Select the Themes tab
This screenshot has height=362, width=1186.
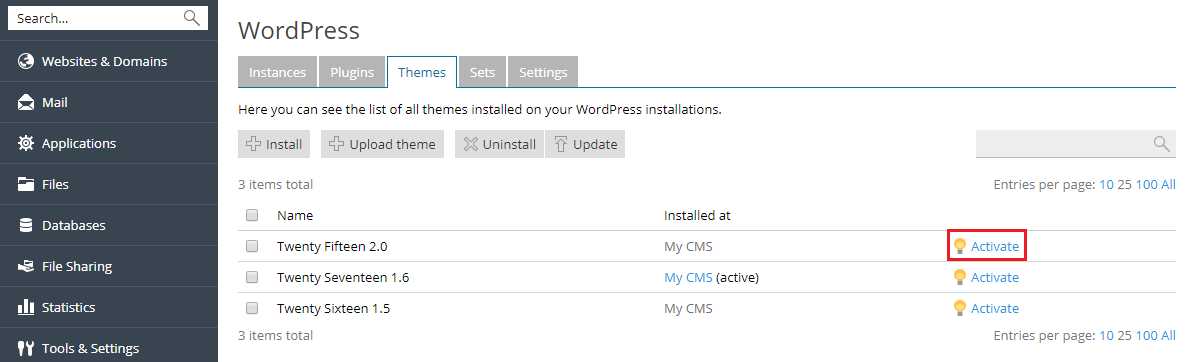point(422,73)
